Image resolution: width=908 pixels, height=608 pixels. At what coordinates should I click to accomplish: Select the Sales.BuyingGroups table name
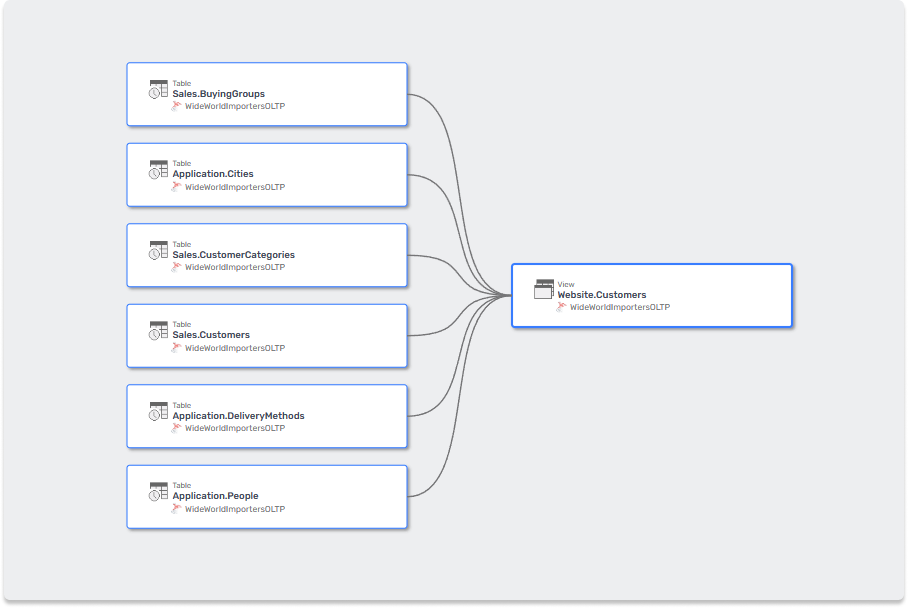coord(218,94)
